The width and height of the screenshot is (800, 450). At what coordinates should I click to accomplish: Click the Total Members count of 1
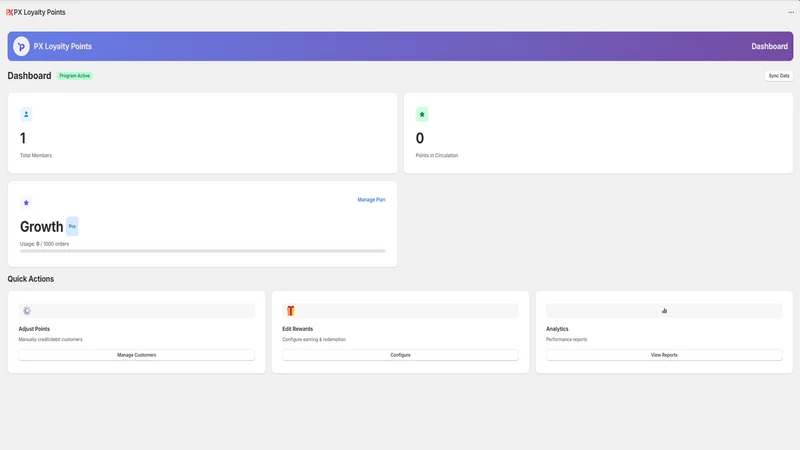(23, 138)
